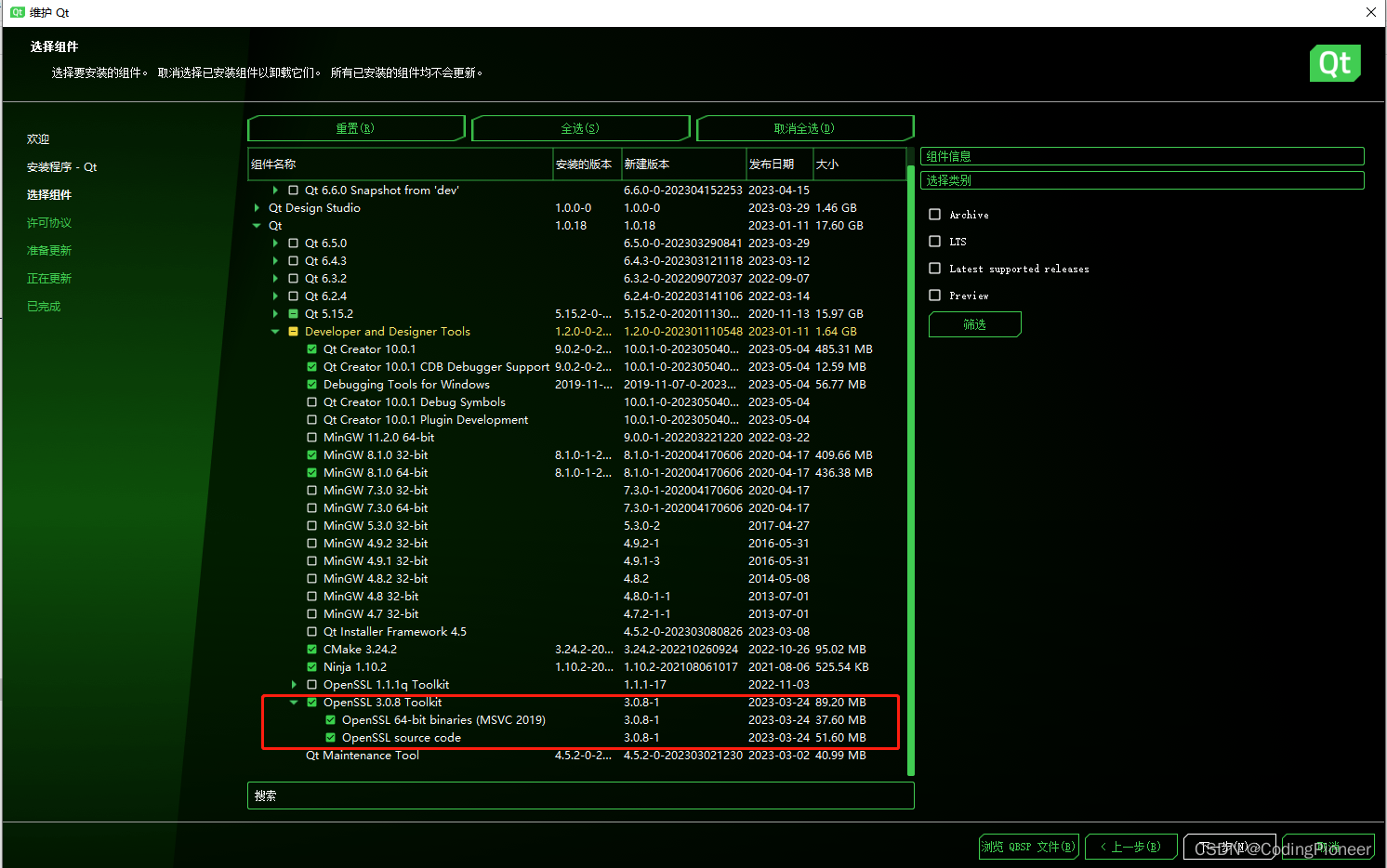The height and width of the screenshot is (868, 1387).
Task: Click the component list vertical scrollbar
Action: point(911,470)
